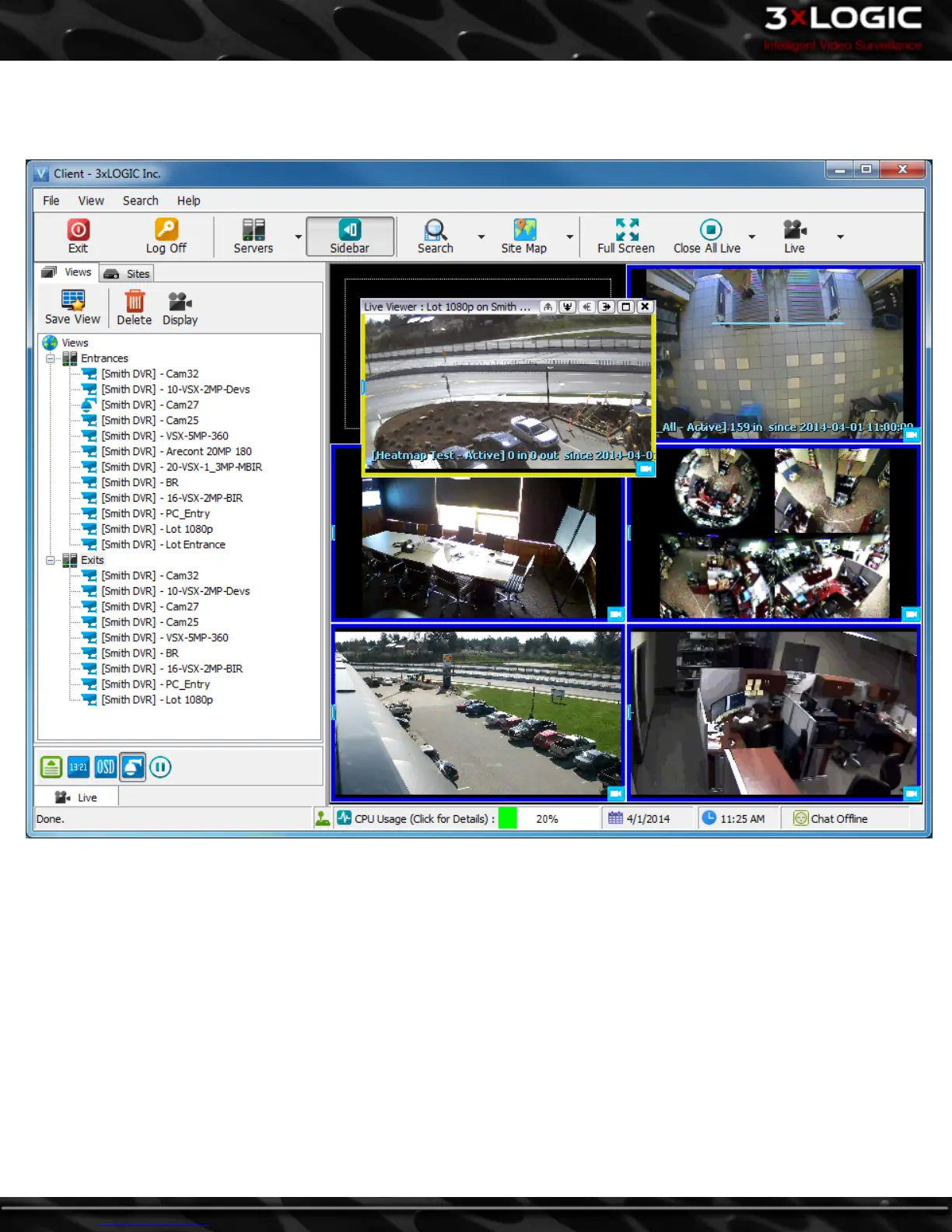Screen dimensions: 952x1232
Task: Toggle the Sidebar toolbar button
Action: (350, 236)
